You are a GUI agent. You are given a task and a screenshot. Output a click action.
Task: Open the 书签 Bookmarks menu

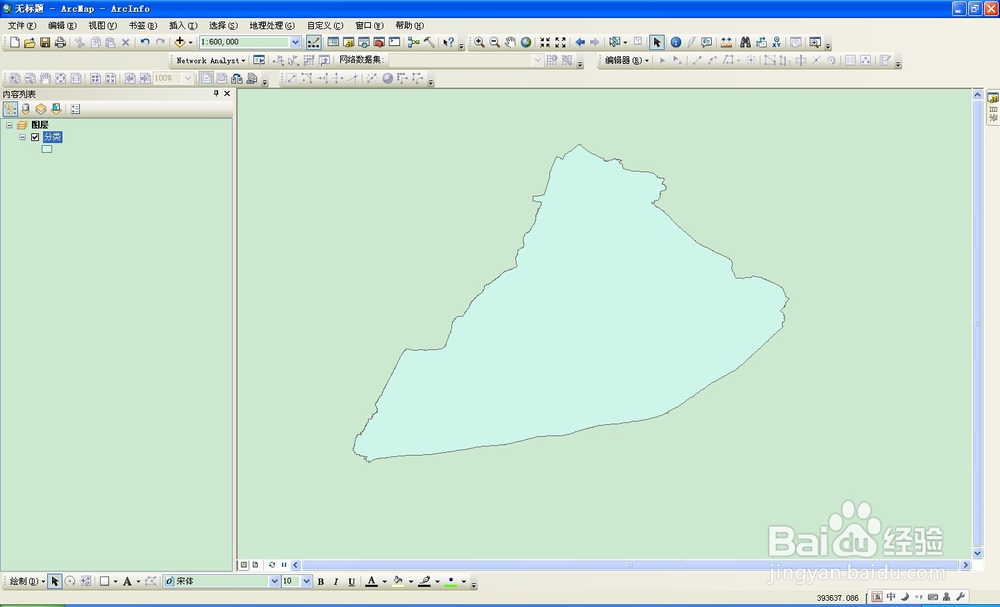(x=142, y=26)
